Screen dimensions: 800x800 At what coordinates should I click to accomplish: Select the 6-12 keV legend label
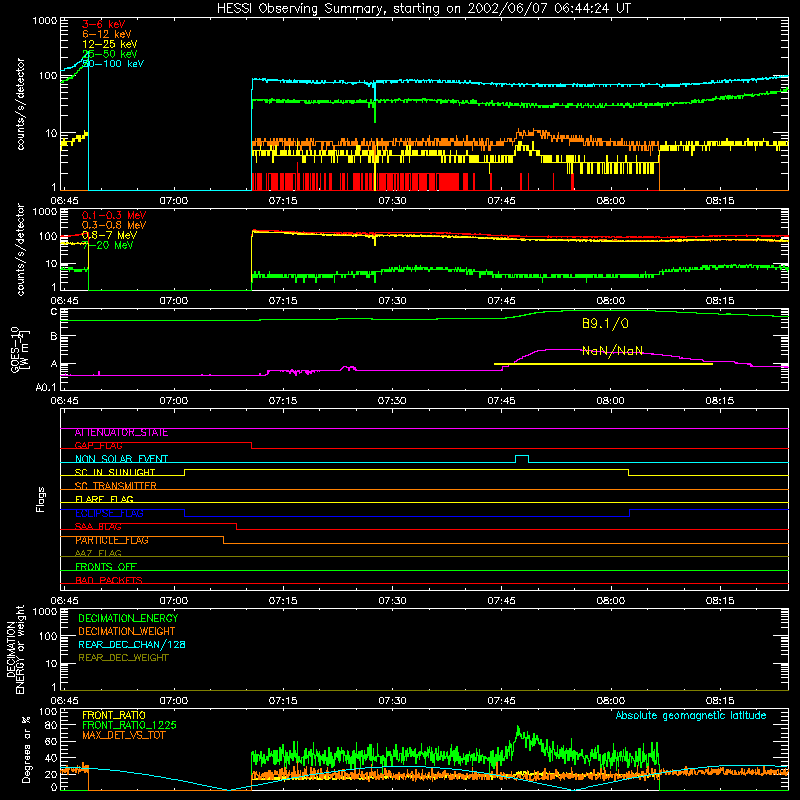pyautogui.click(x=107, y=34)
